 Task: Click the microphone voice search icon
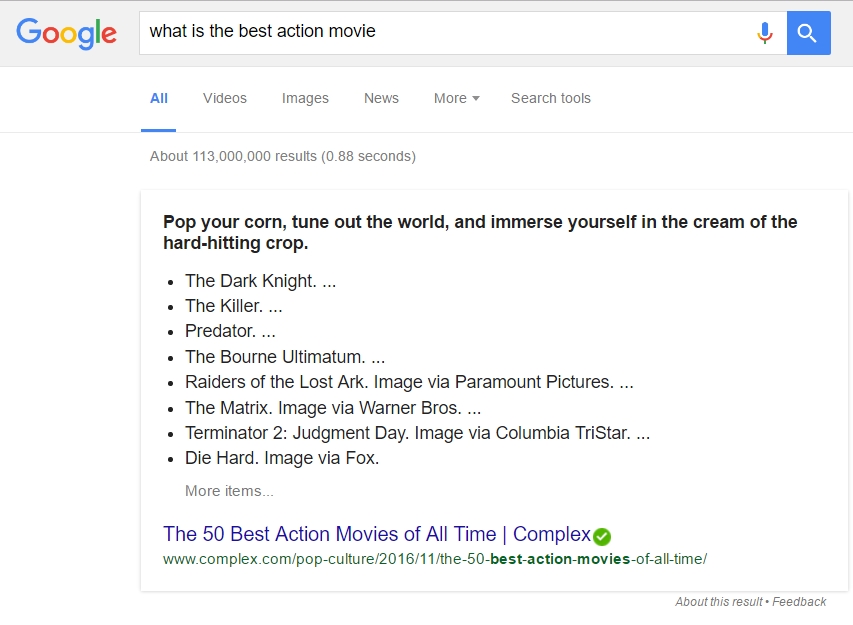pyautogui.click(x=765, y=33)
